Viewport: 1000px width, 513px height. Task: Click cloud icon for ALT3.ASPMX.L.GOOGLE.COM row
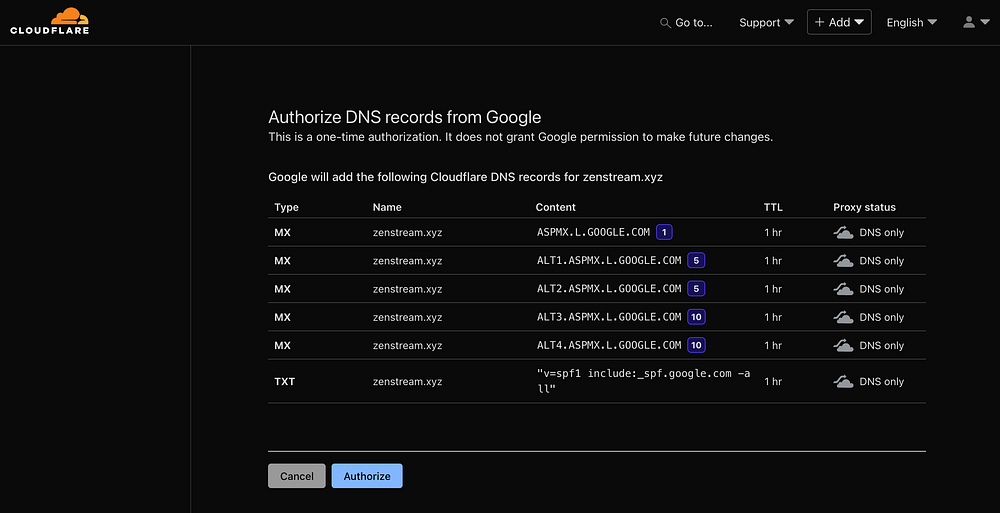(x=844, y=317)
